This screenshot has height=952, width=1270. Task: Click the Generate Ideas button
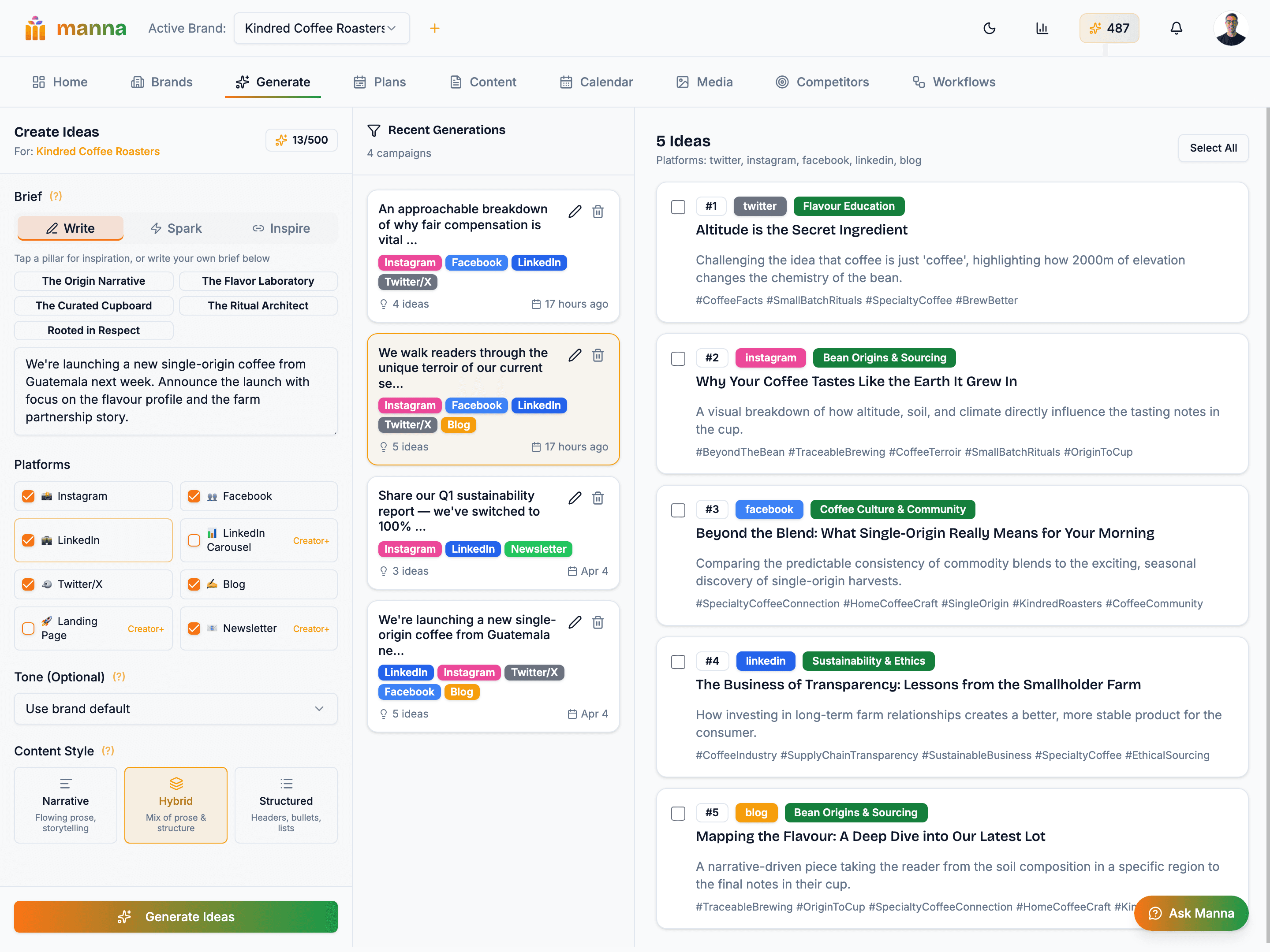(176, 916)
